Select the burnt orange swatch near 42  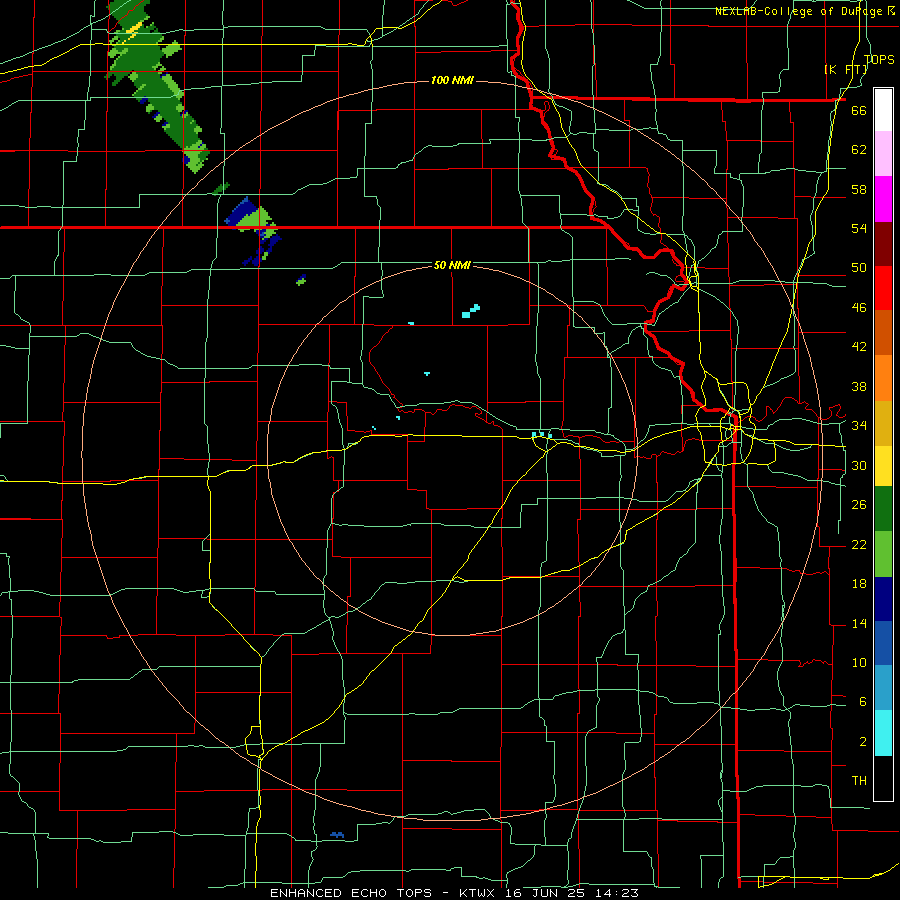(883, 333)
